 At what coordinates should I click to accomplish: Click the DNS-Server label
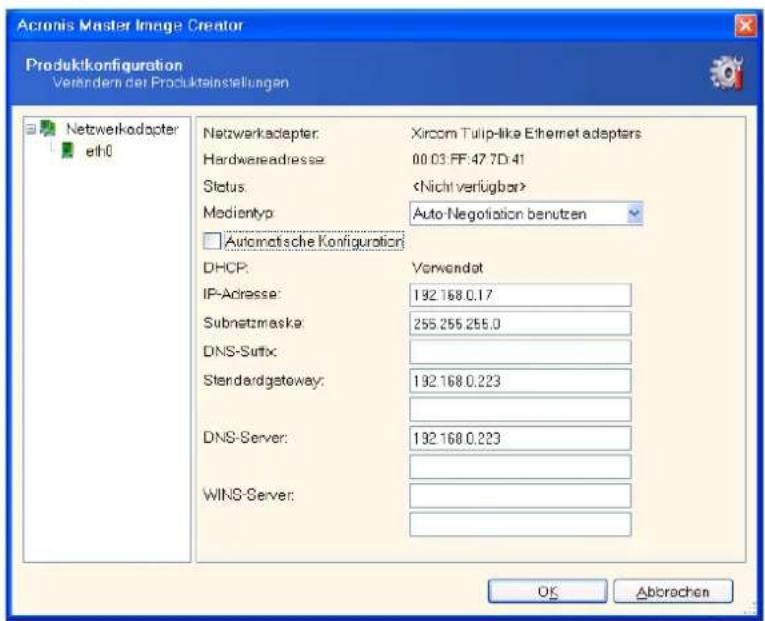[245, 438]
